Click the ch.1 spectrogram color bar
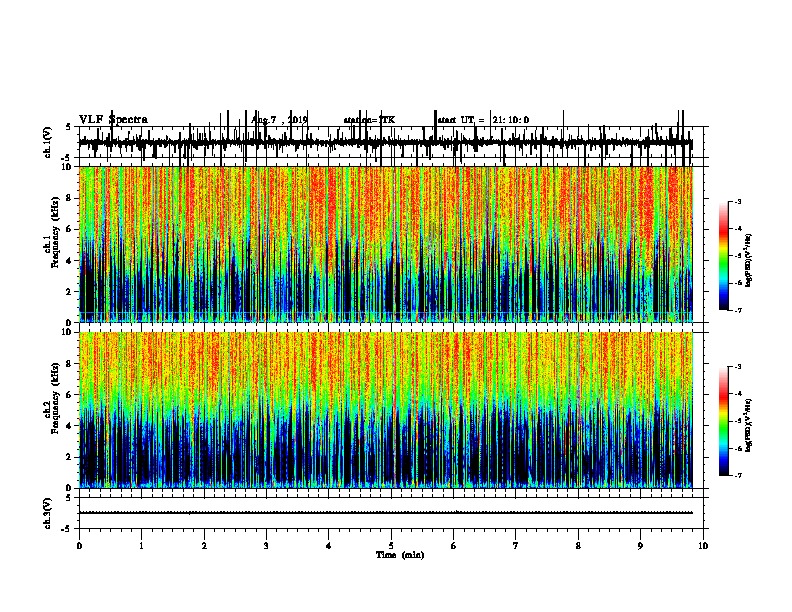 (724, 256)
